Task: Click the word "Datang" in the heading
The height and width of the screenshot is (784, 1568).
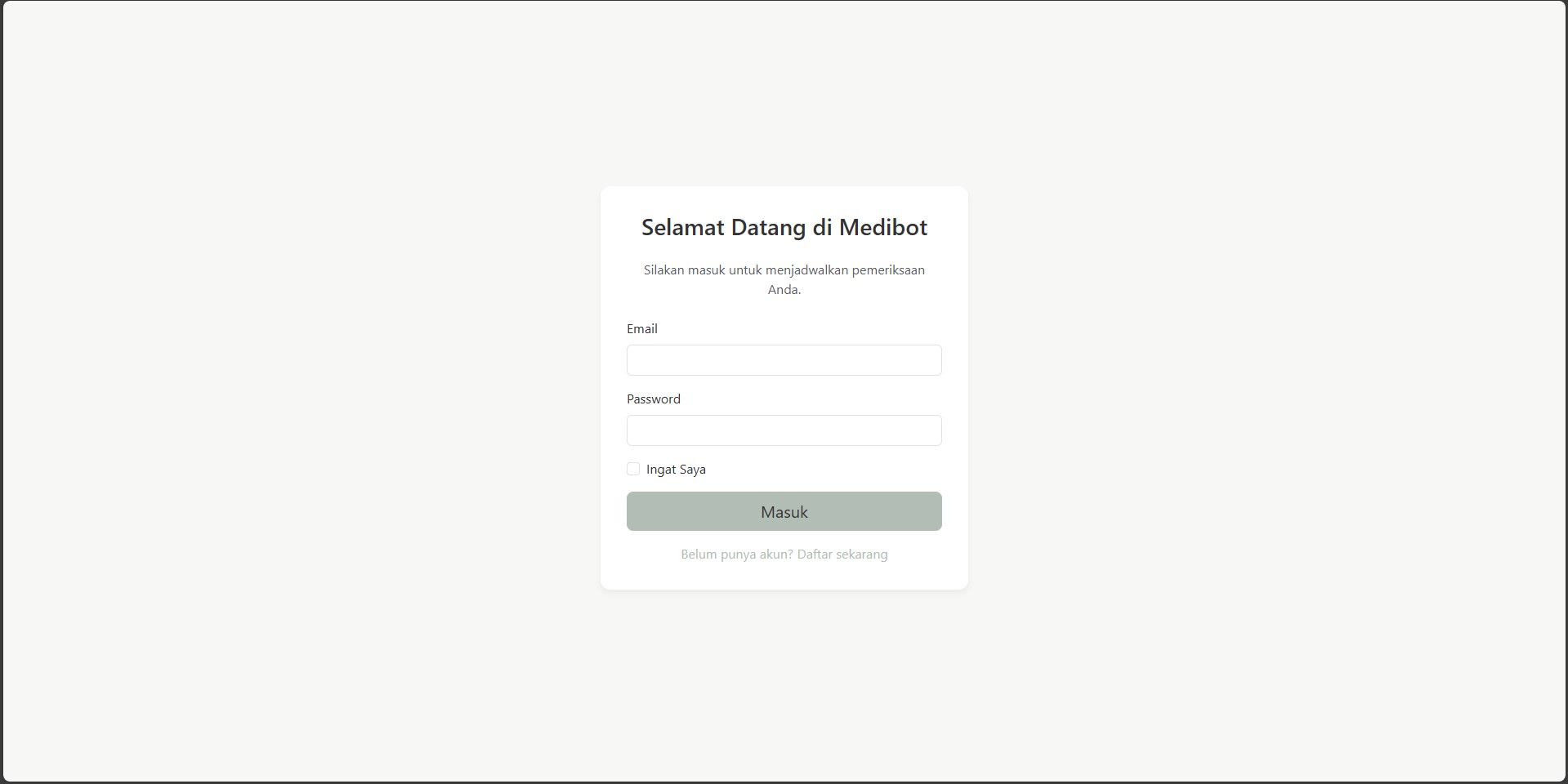Action: click(768, 227)
